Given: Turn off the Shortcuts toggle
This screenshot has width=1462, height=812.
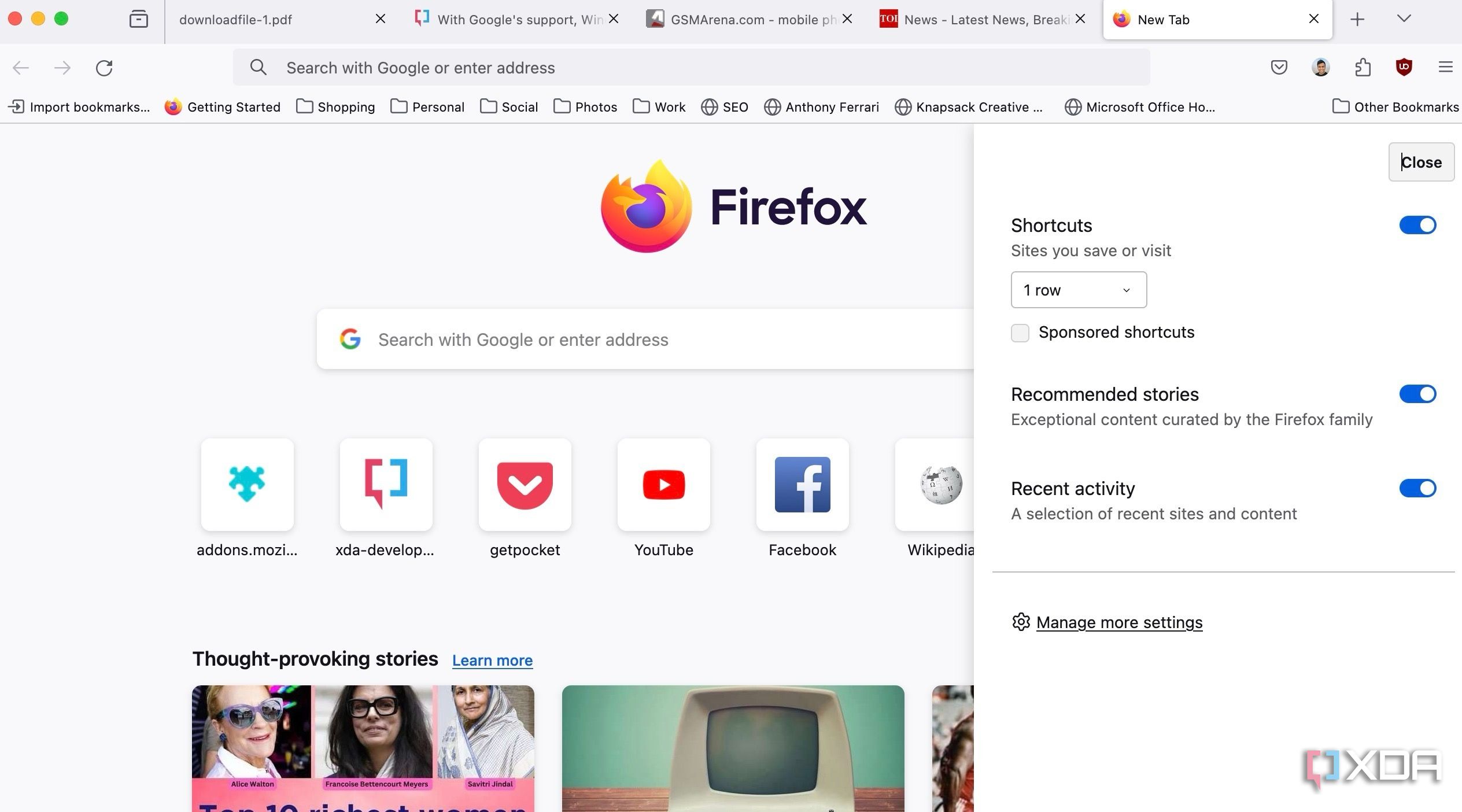Looking at the screenshot, I should pos(1417,225).
